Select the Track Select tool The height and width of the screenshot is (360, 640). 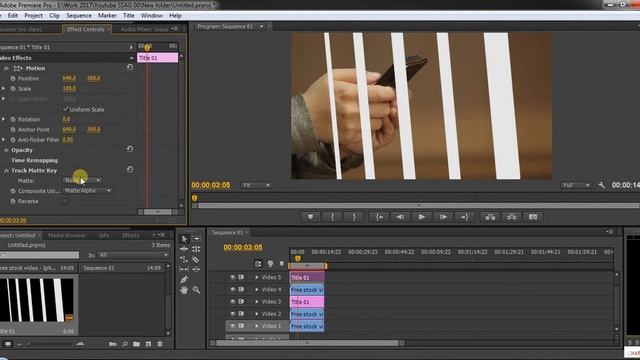pyautogui.click(x=196, y=239)
